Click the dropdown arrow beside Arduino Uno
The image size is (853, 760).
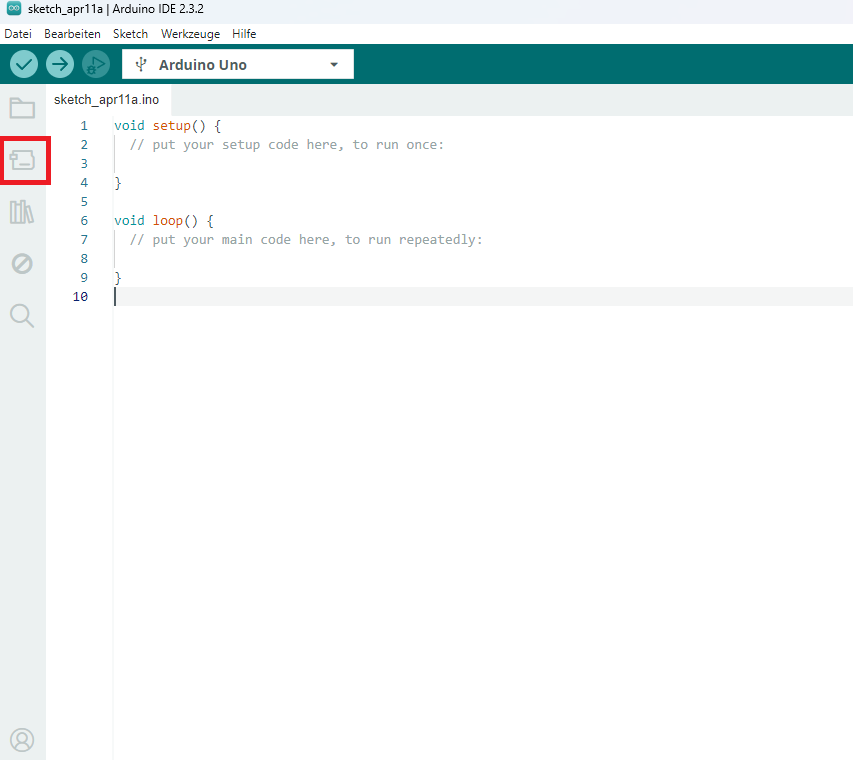coord(334,65)
